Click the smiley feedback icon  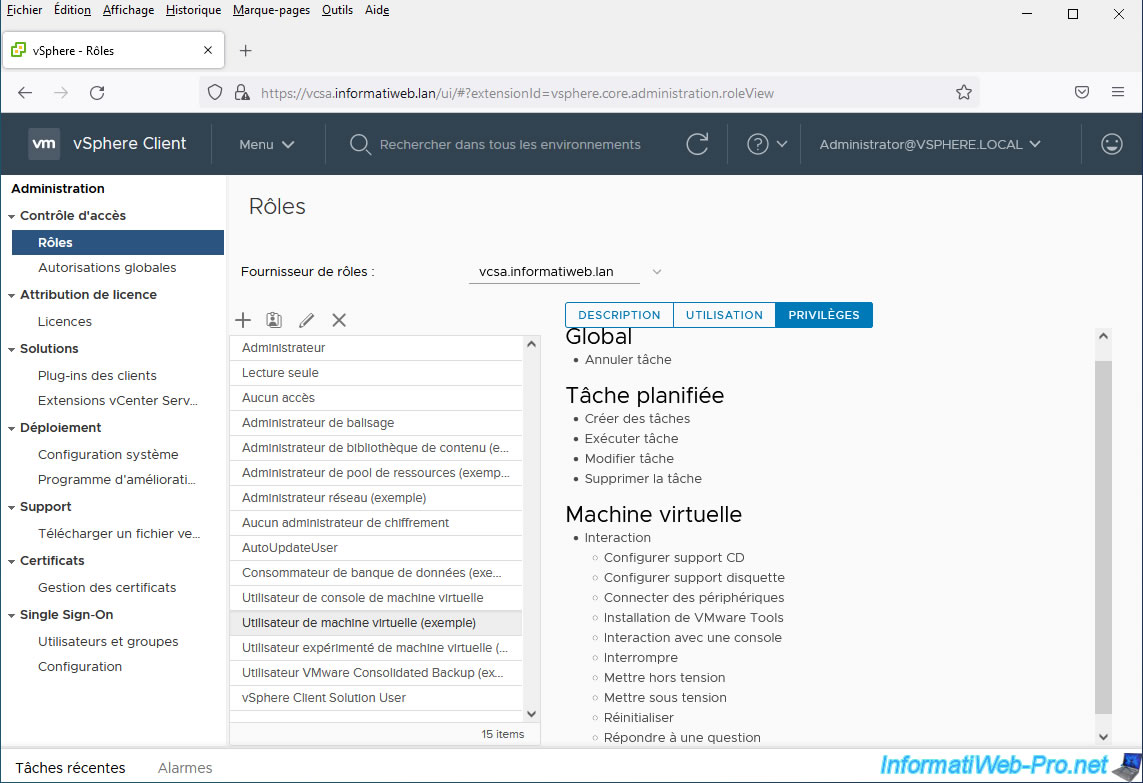[x=1111, y=144]
